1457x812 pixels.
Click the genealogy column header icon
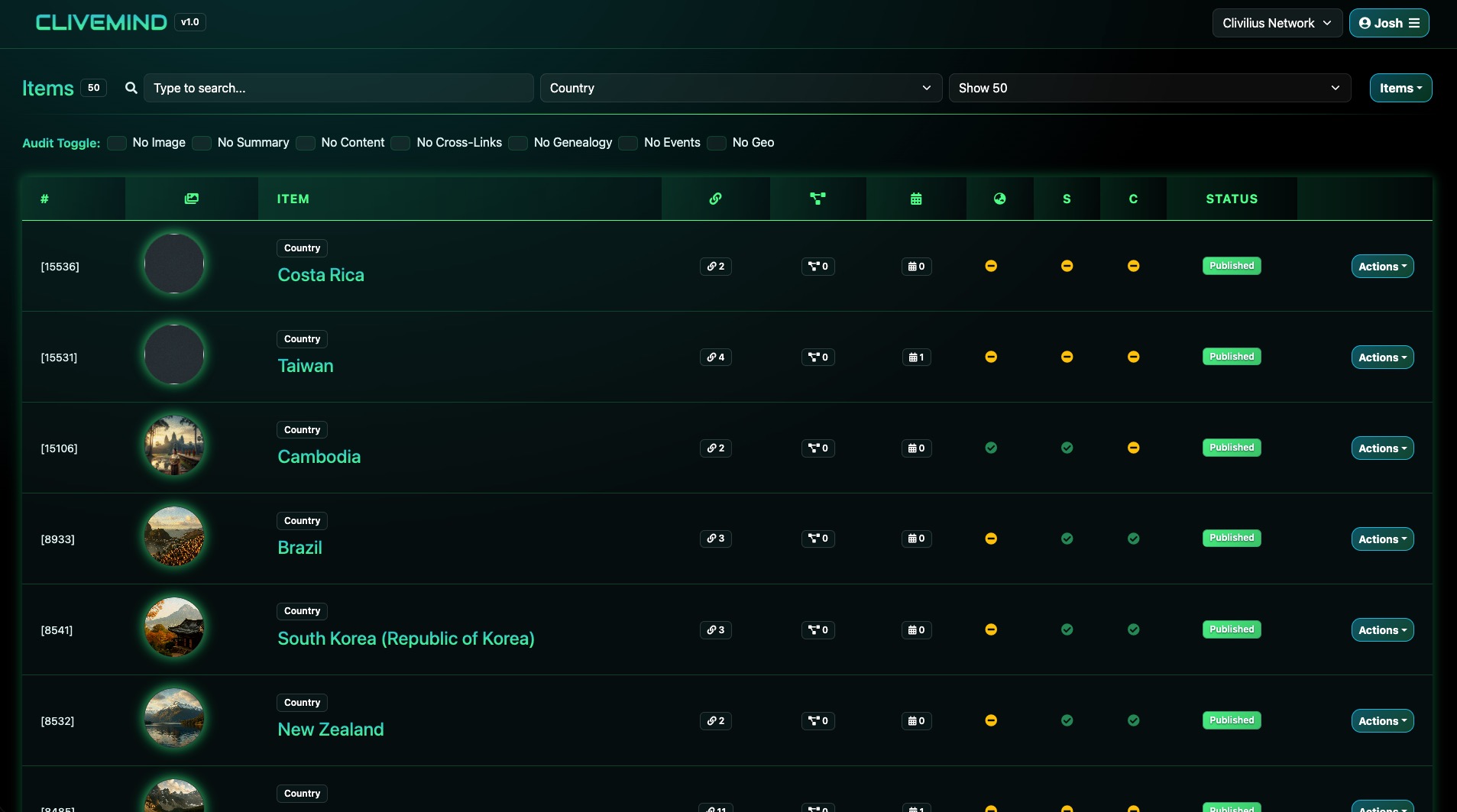[818, 199]
